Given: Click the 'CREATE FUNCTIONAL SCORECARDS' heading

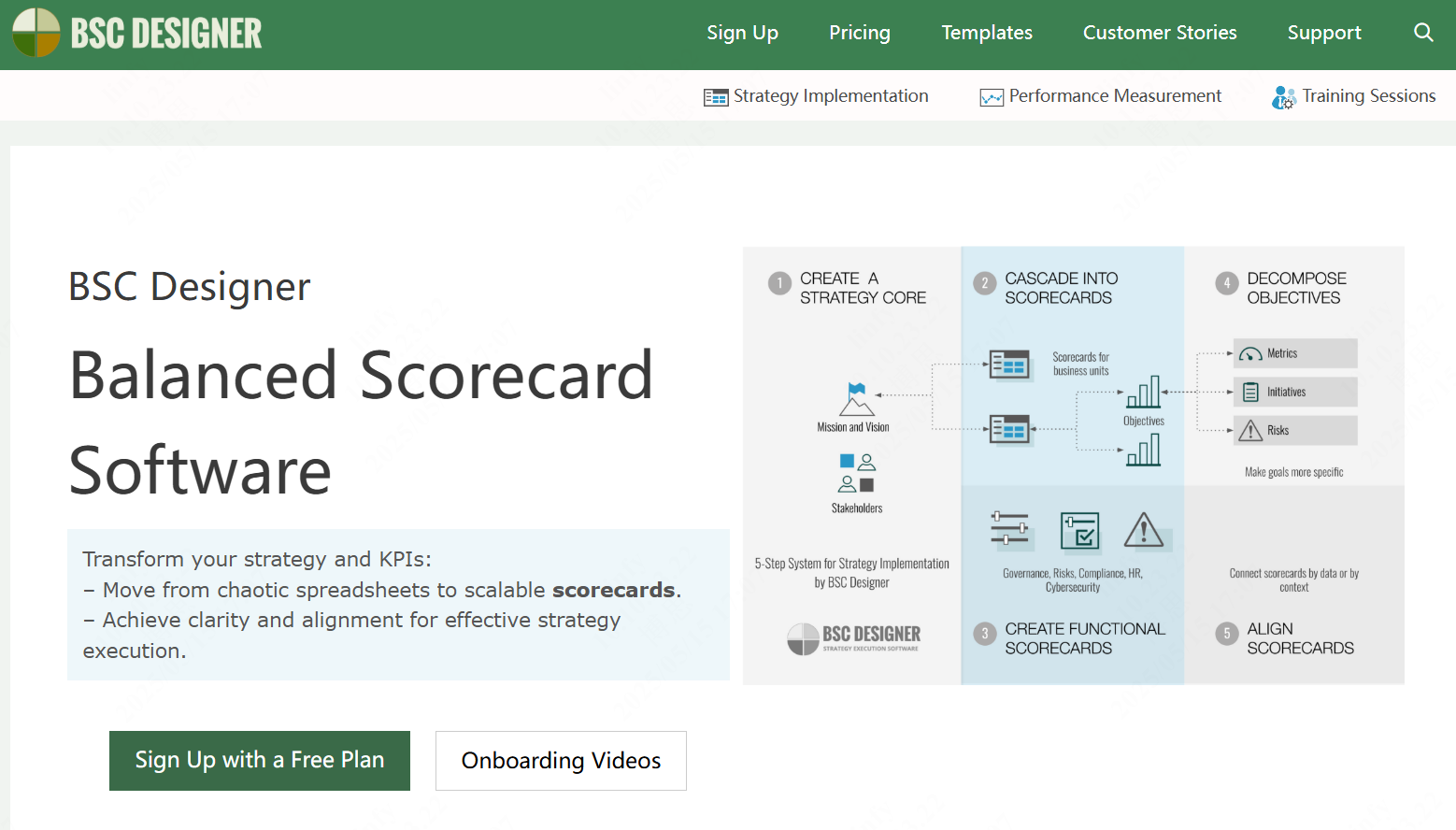Looking at the screenshot, I should 1085,638.
